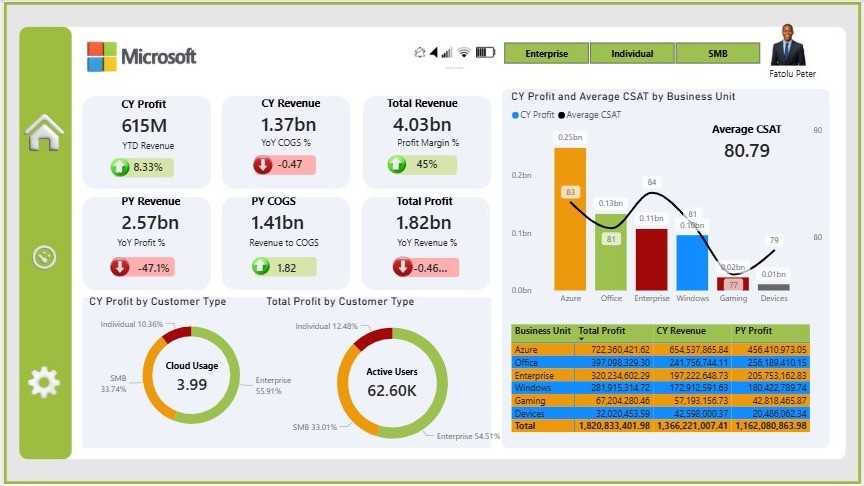864x486 pixels.
Task: Click the 8.33% YTD Revenue indicator
Action: [142, 167]
